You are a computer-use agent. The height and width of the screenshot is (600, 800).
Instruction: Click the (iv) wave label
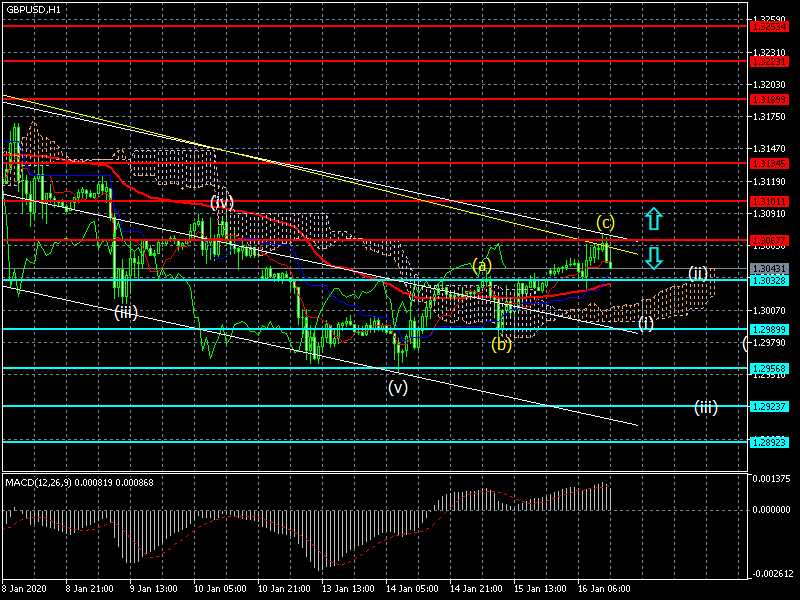click(x=222, y=203)
